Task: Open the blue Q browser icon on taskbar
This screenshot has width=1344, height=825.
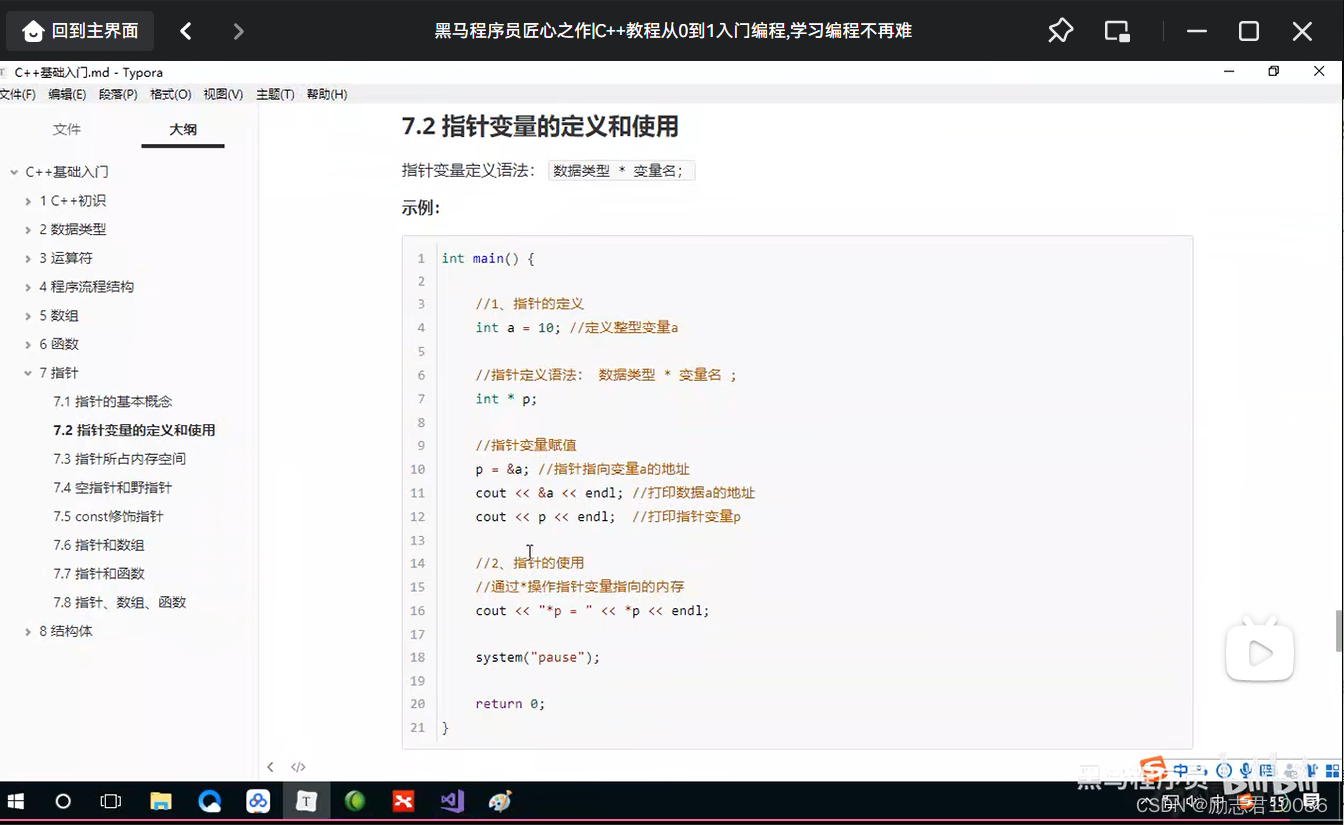Action: (209, 801)
